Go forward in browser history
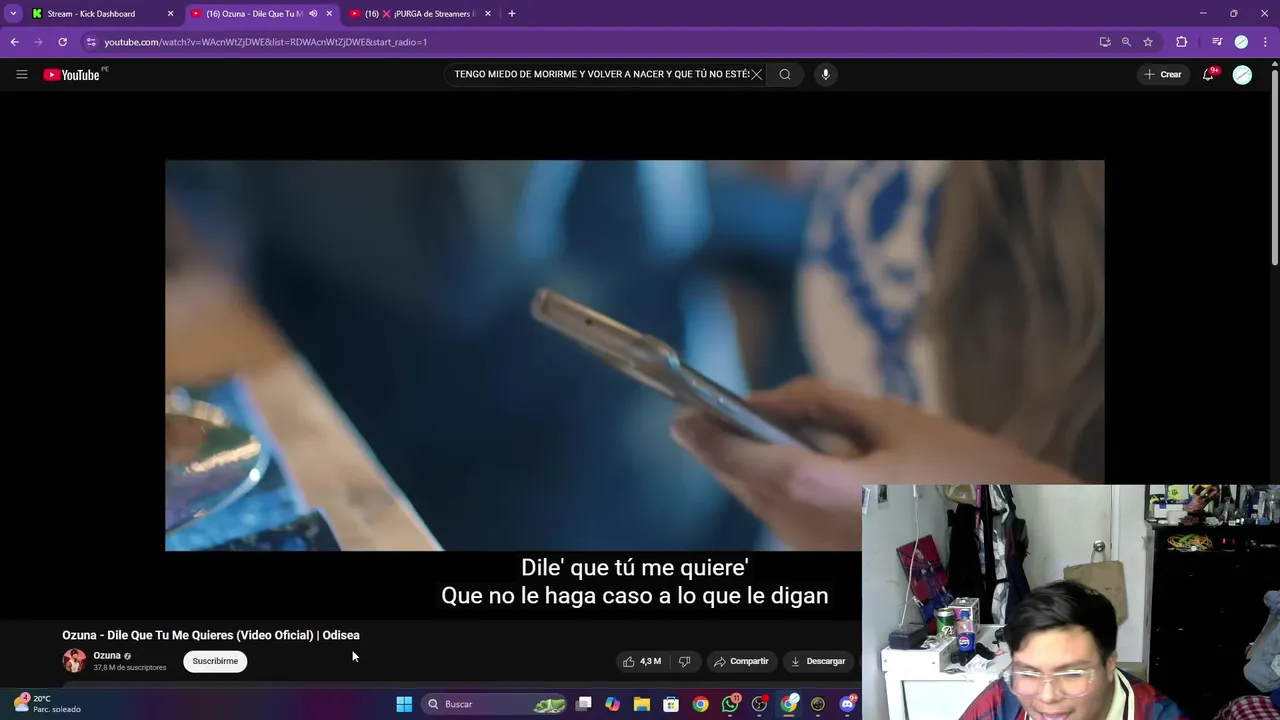Image resolution: width=1280 pixels, height=720 pixels. click(38, 42)
